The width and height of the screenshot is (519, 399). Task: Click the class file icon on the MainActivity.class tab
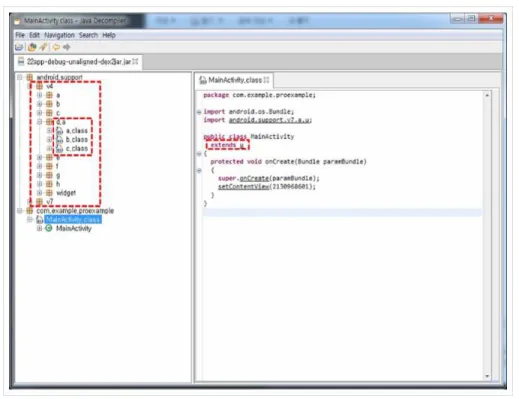[x=202, y=80]
